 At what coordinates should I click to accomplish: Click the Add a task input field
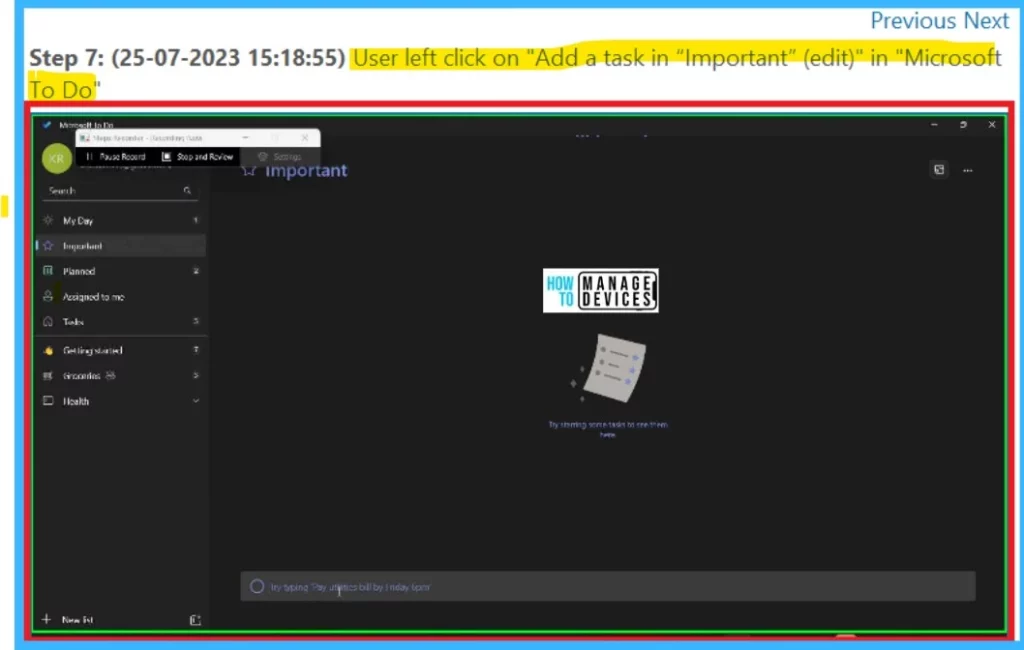[608, 587]
